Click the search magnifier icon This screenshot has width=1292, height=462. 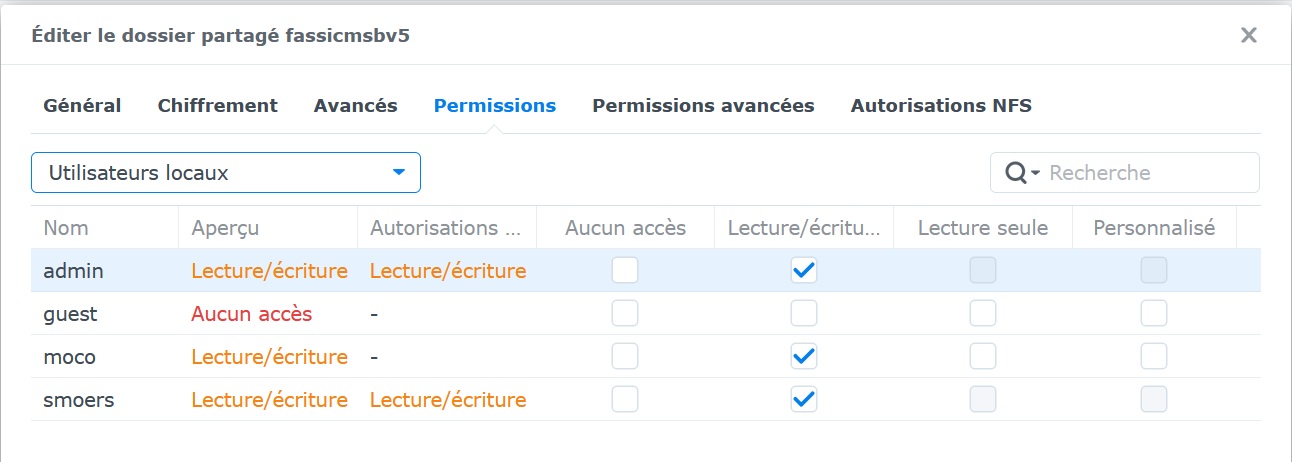click(1016, 173)
